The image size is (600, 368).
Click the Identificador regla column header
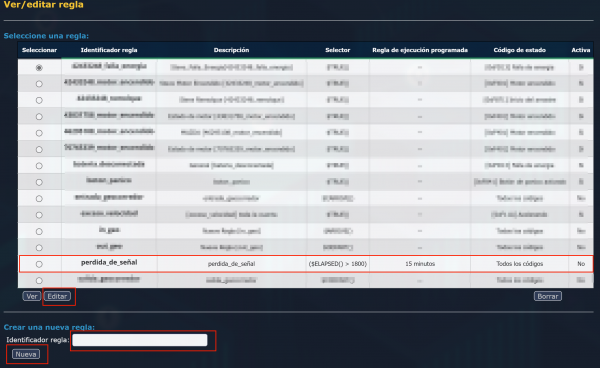tap(109, 50)
